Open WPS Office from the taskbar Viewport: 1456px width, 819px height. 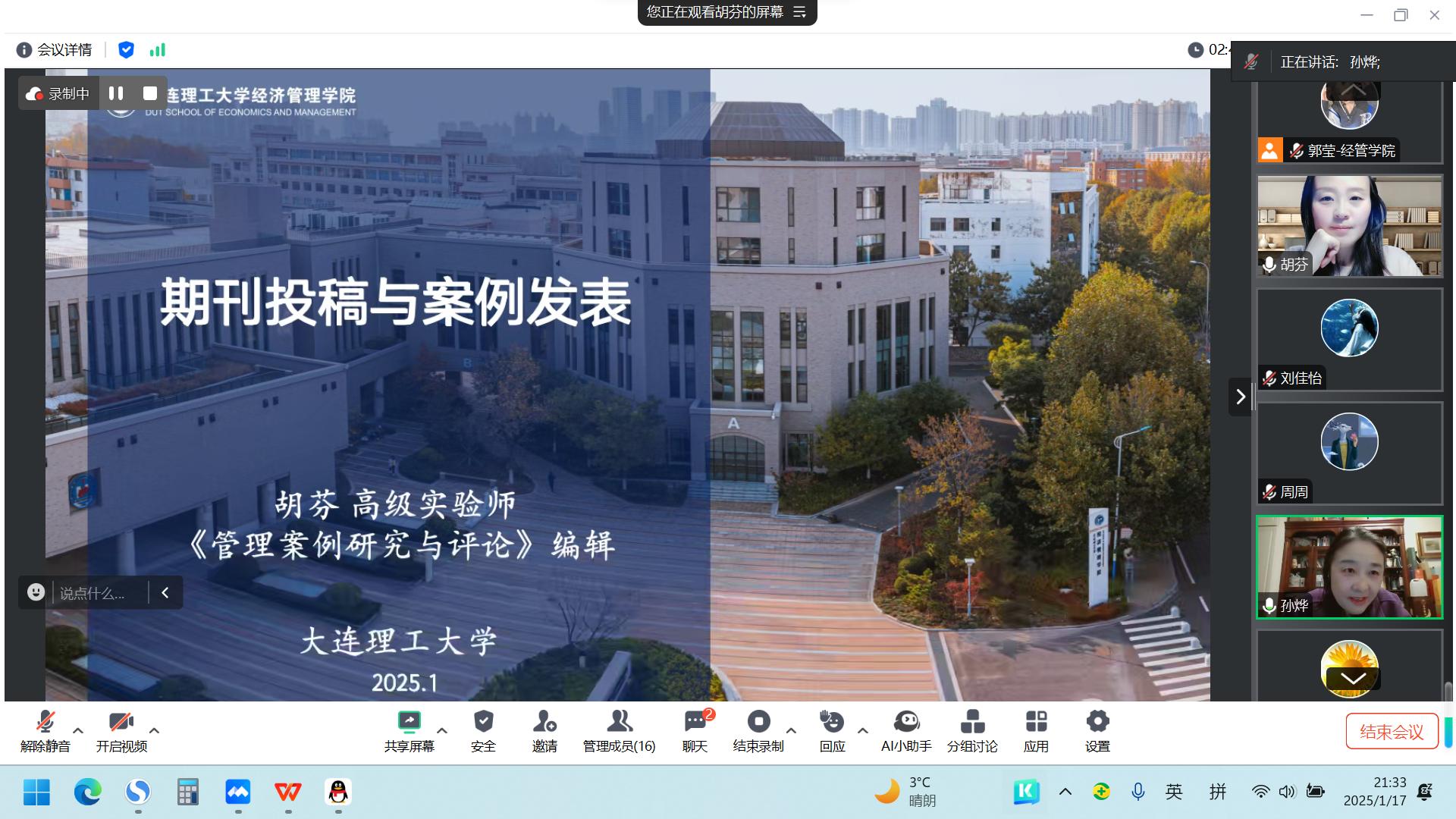(x=287, y=792)
